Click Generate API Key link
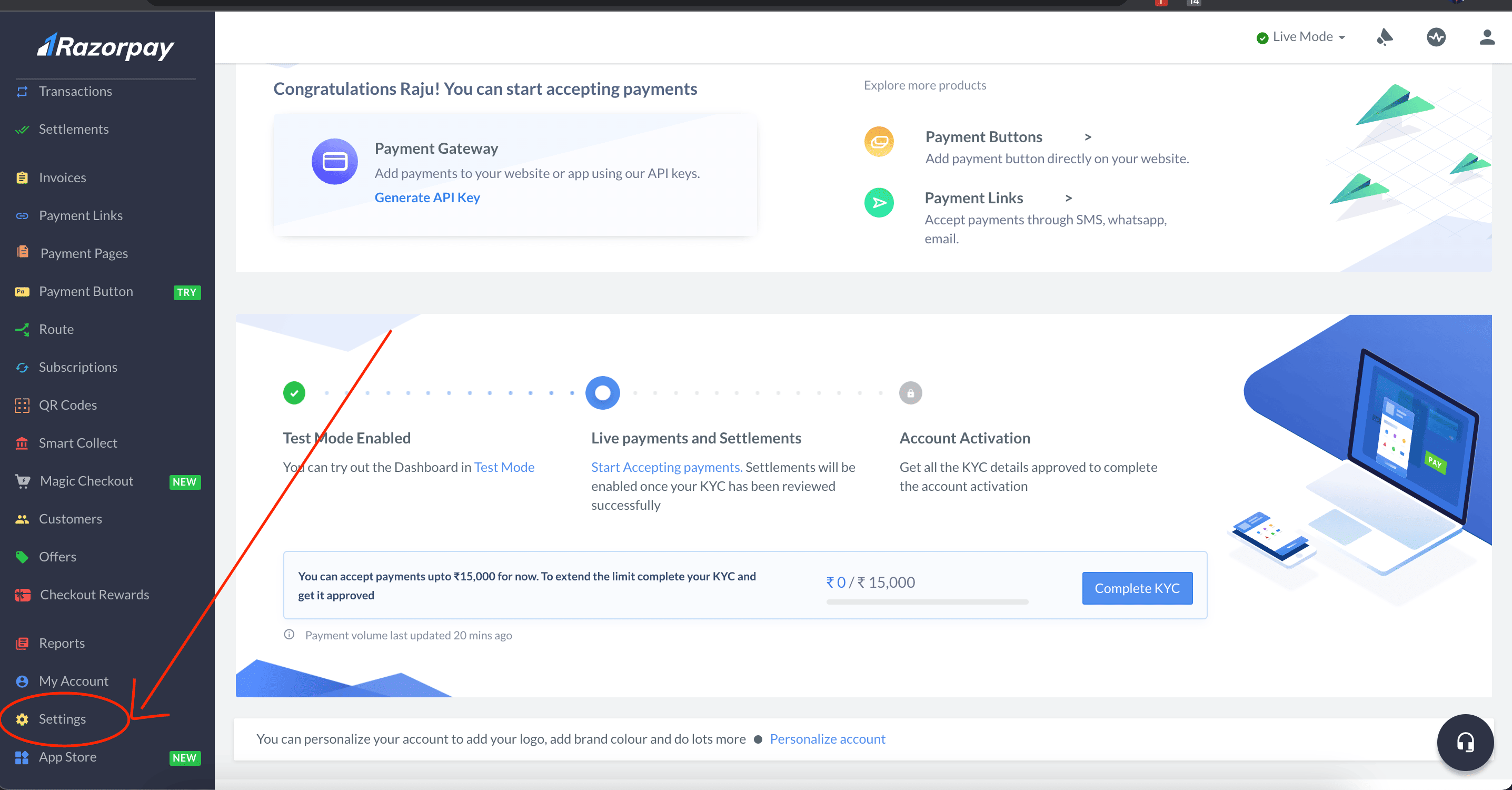The height and width of the screenshot is (790, 1512). (x=427, y=197)
